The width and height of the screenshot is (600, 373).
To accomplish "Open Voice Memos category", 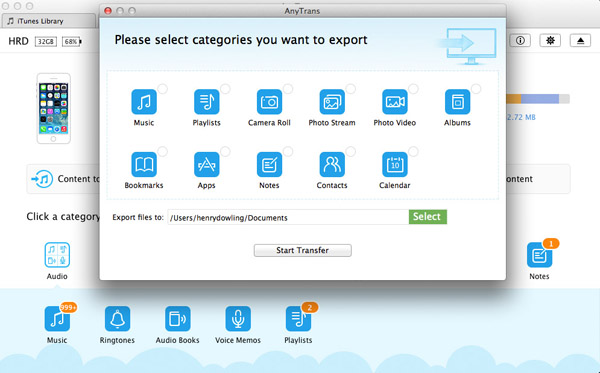I will point(238,318).
